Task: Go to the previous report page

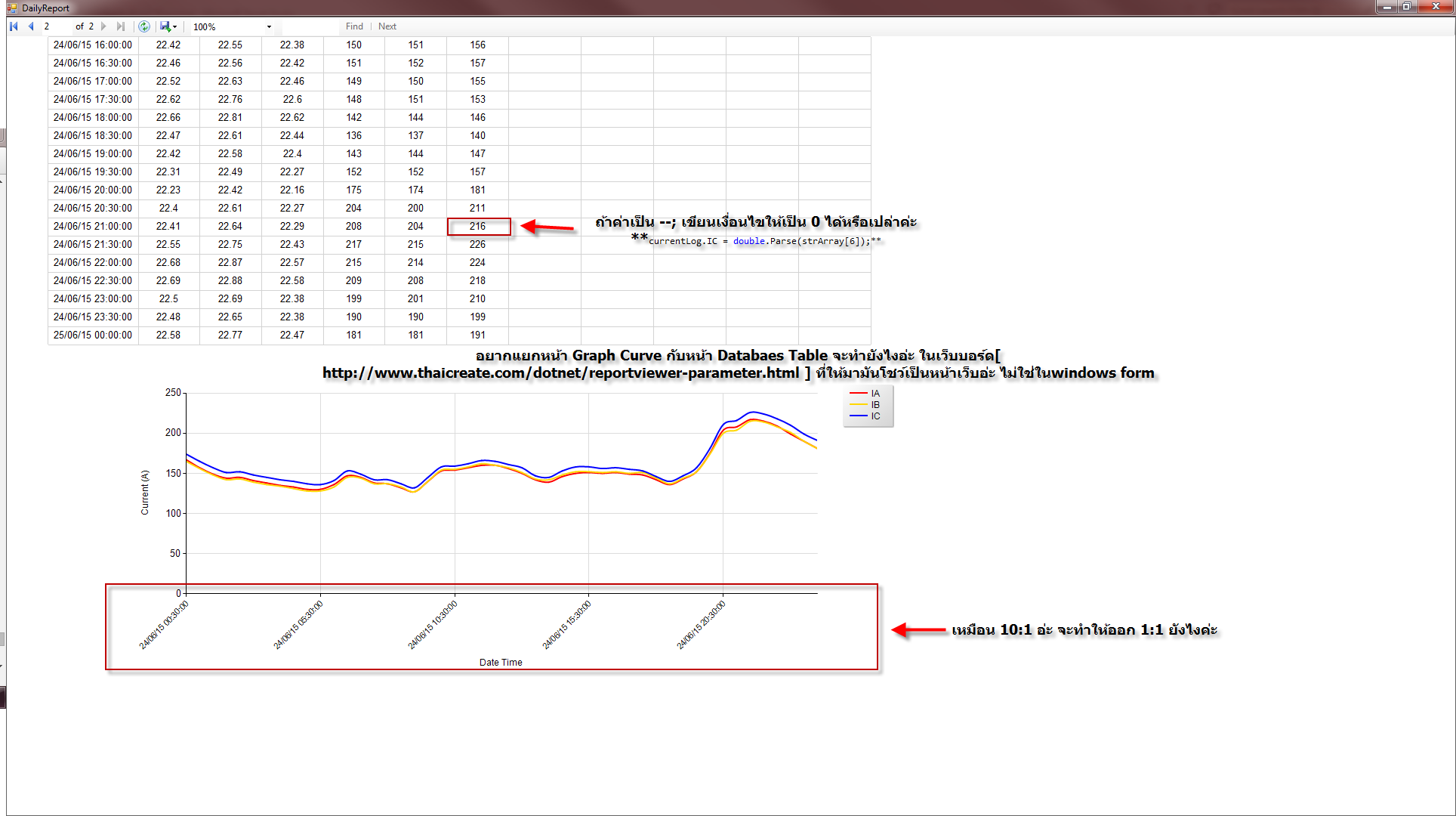Action: pos(31,26)
